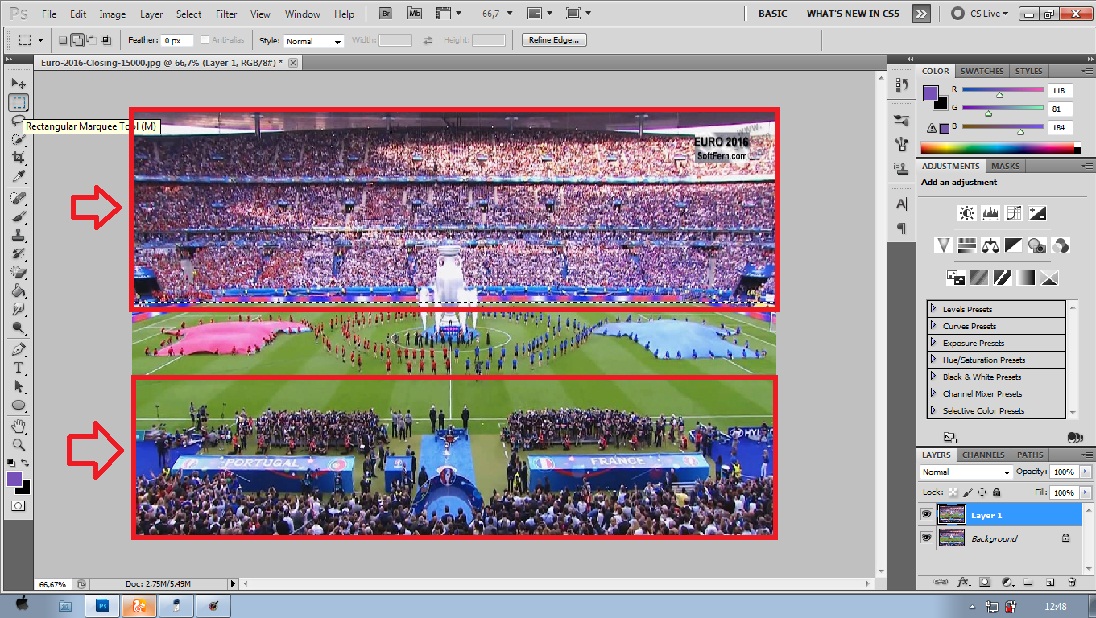Choose Add to selection mode
This screenshot has width=1096, height=618.
point(77,41)
